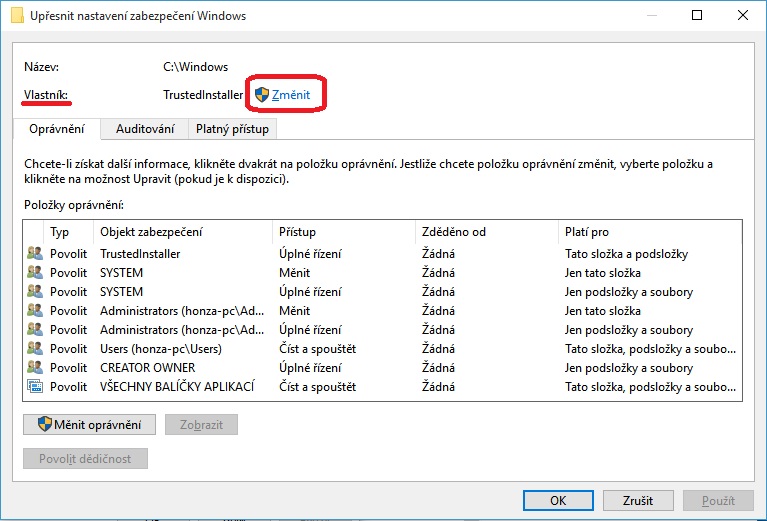Select VŠECHNY BALÍČKY APLIKACÍ entry
767x521 pixels.
coord(383,387)
